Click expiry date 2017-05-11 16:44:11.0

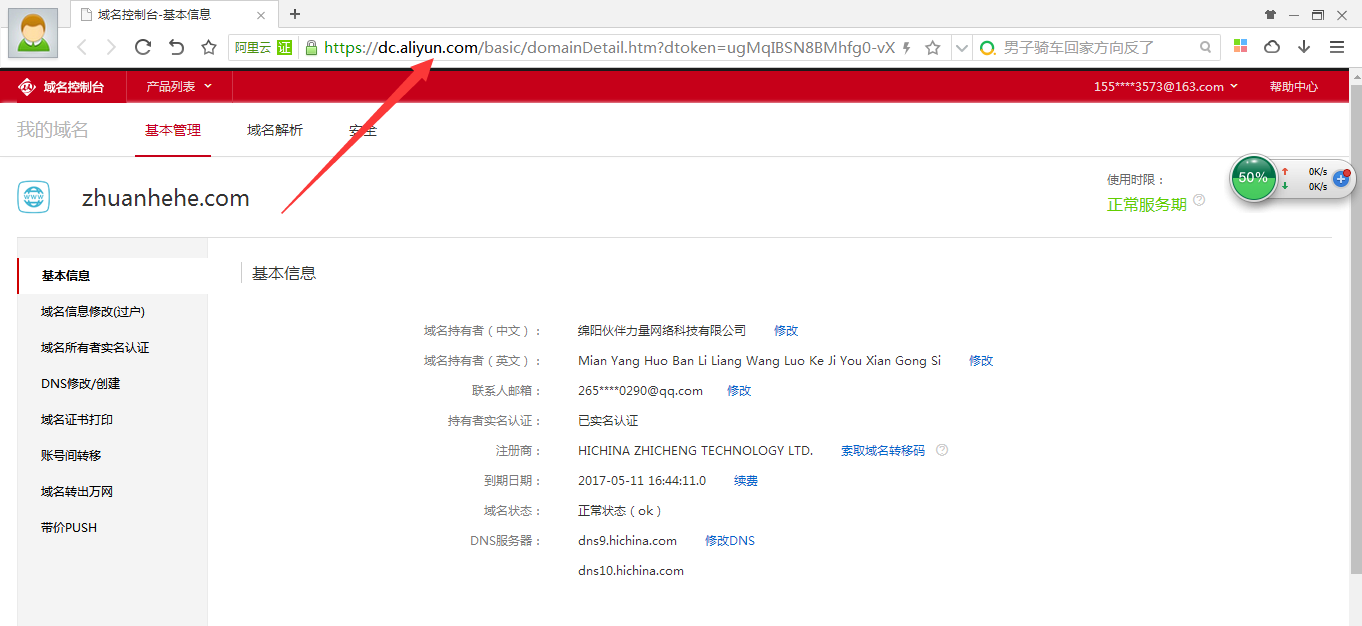click(x=642, y=481)
